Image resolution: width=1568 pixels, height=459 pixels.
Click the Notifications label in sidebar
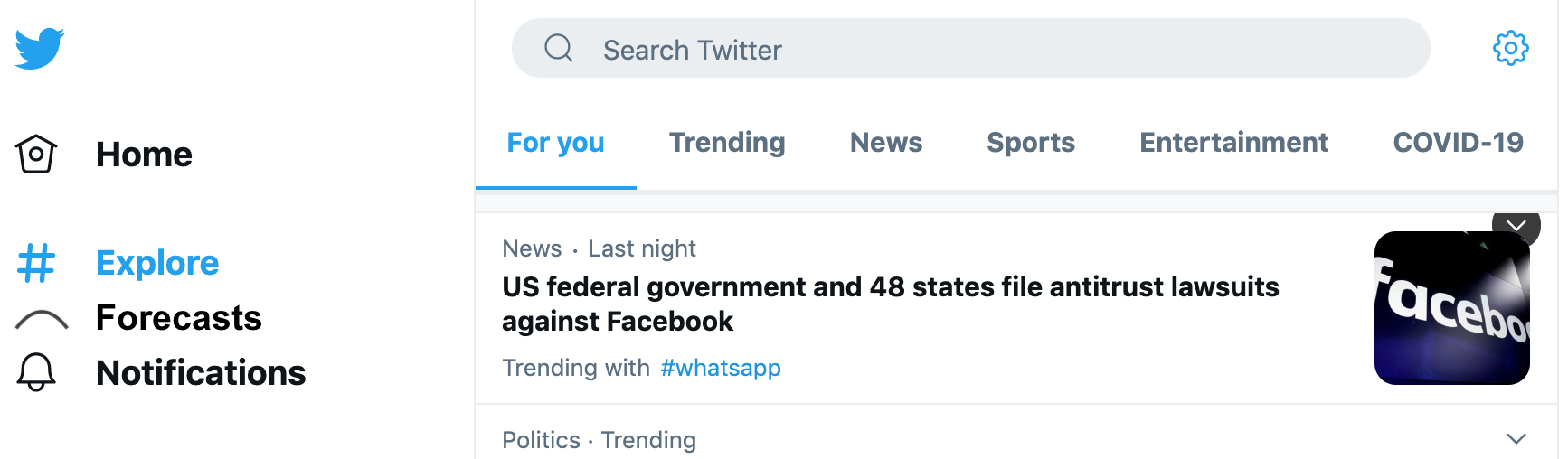(x=201, y=373)
